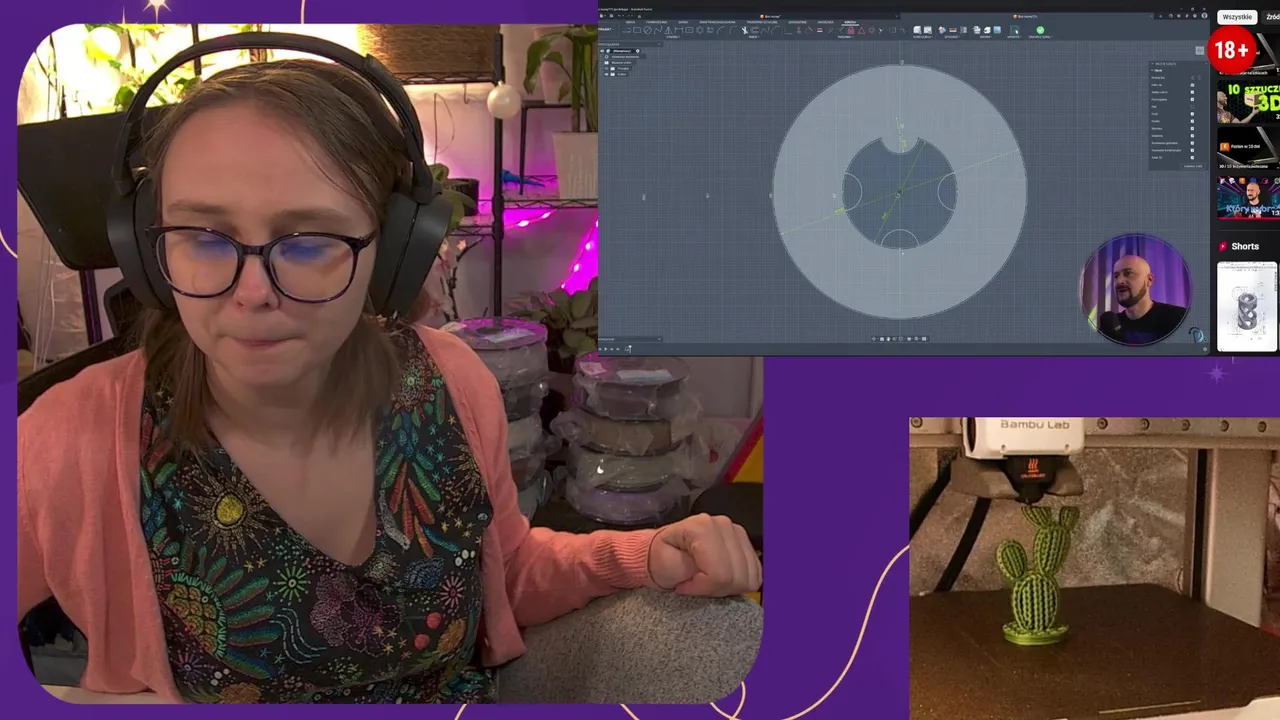Open the UTWÓRZ dropdown in sketch toolbar
The image size is (1280, 720).
[673, 37]
